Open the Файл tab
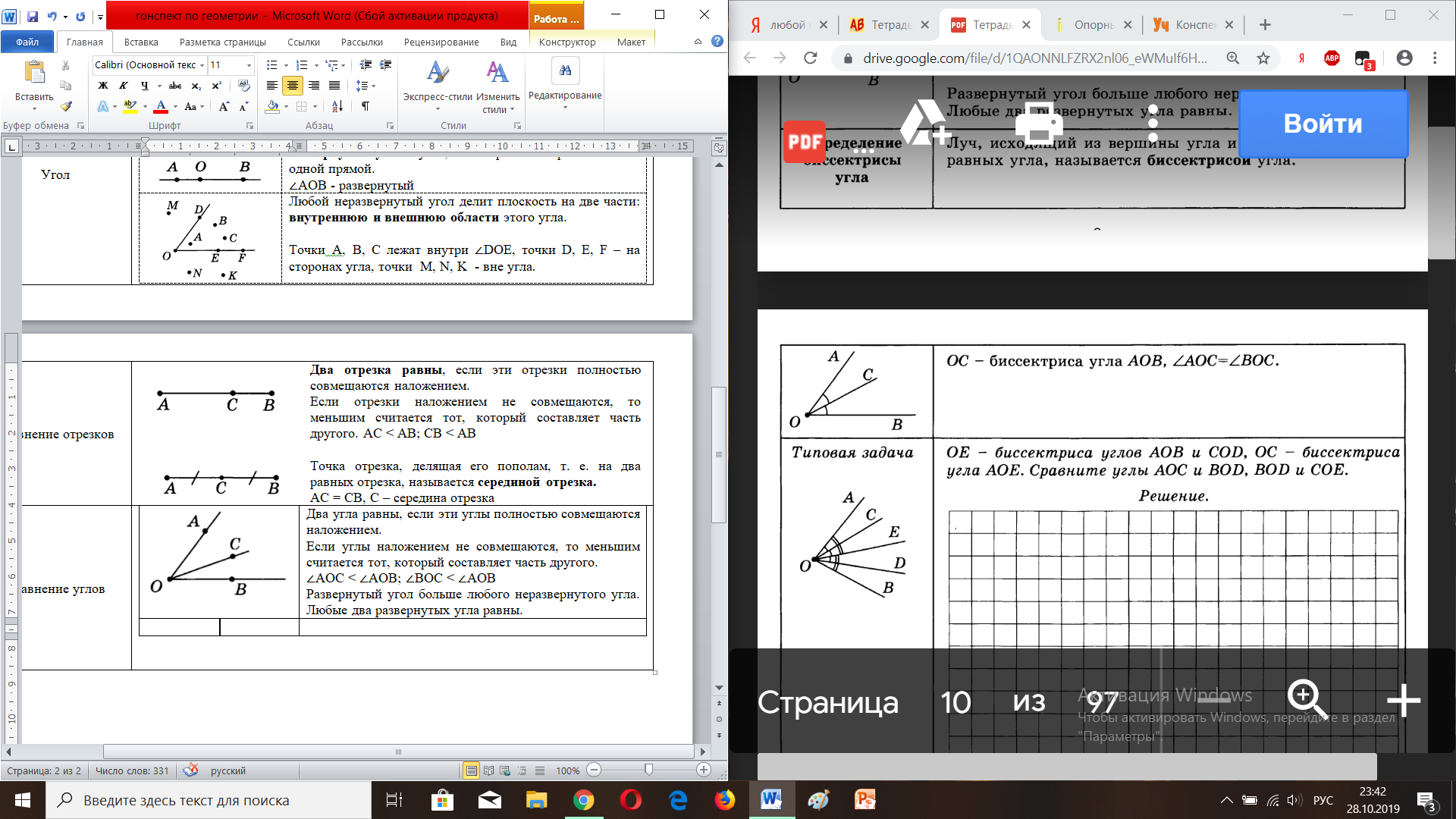The width and height of the screenshot is (1456, 819). (x=27, y=42)
